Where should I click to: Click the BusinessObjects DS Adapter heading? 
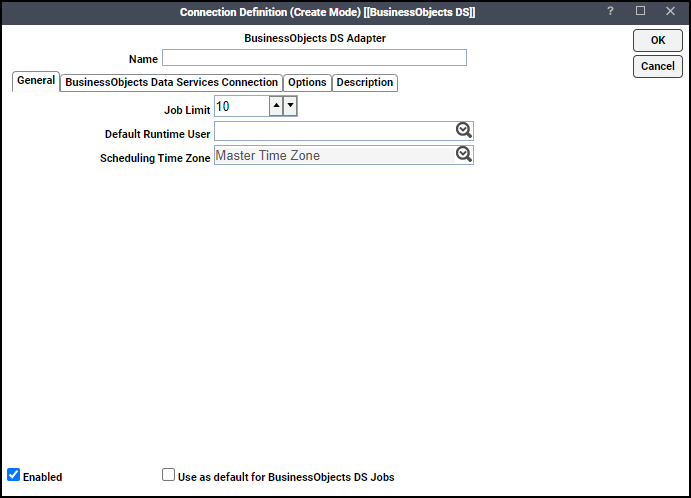(315, 38)
